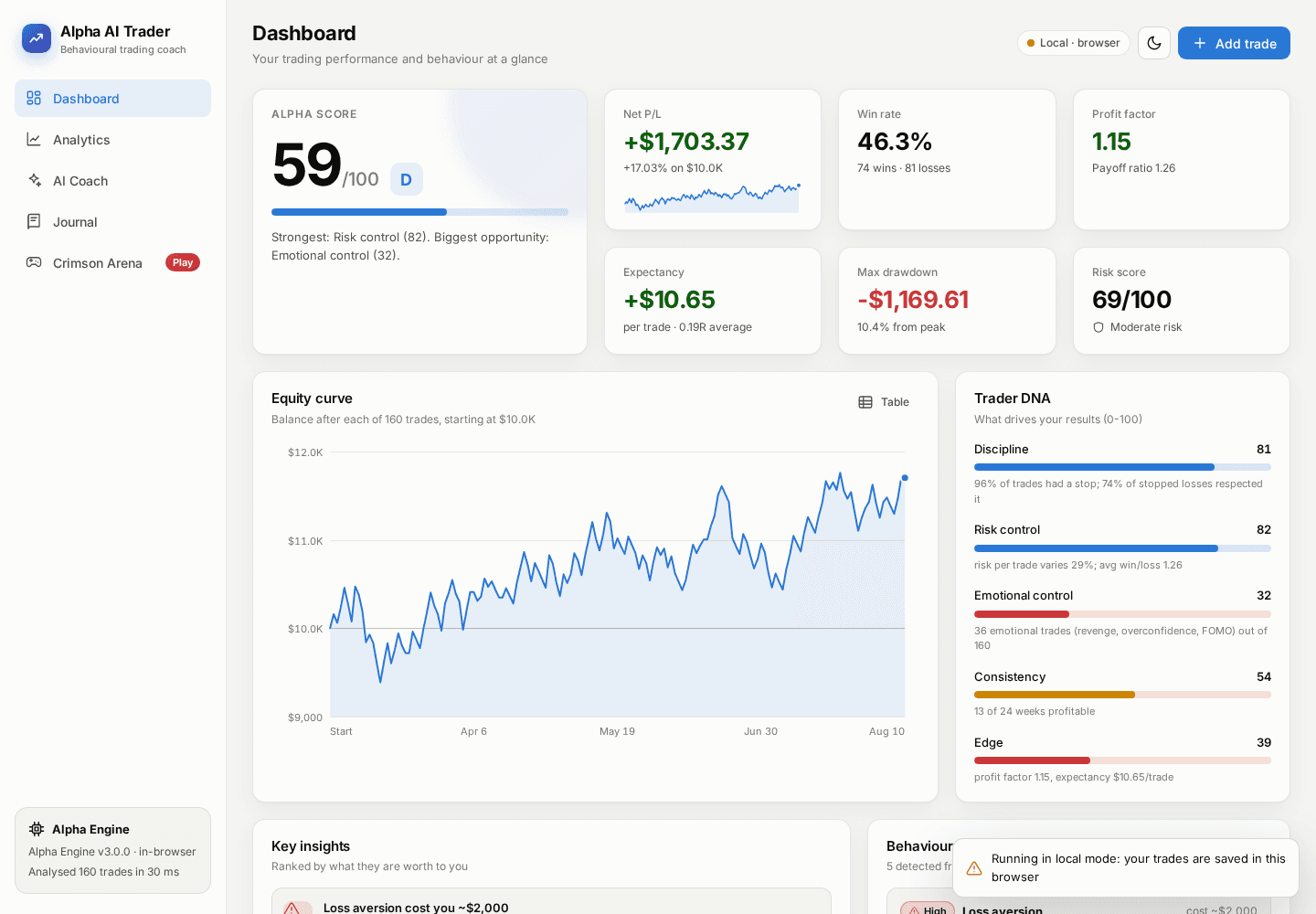1316x914 pixels.
Task: Click the warning icon in the local mode notice
Action: click(x=974, y=868)
